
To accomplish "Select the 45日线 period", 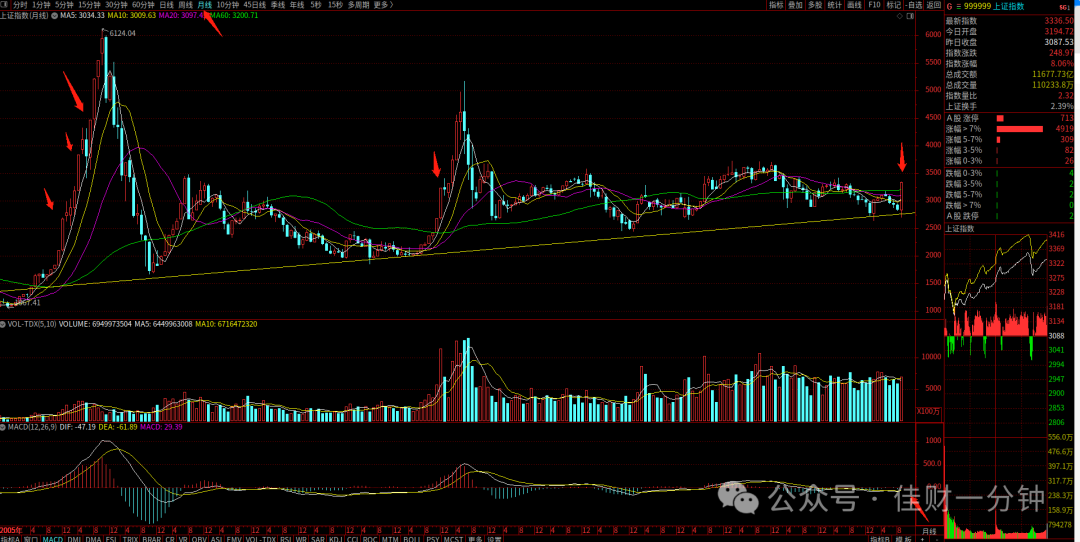I will pyautogui.click(x=255, y=5).
